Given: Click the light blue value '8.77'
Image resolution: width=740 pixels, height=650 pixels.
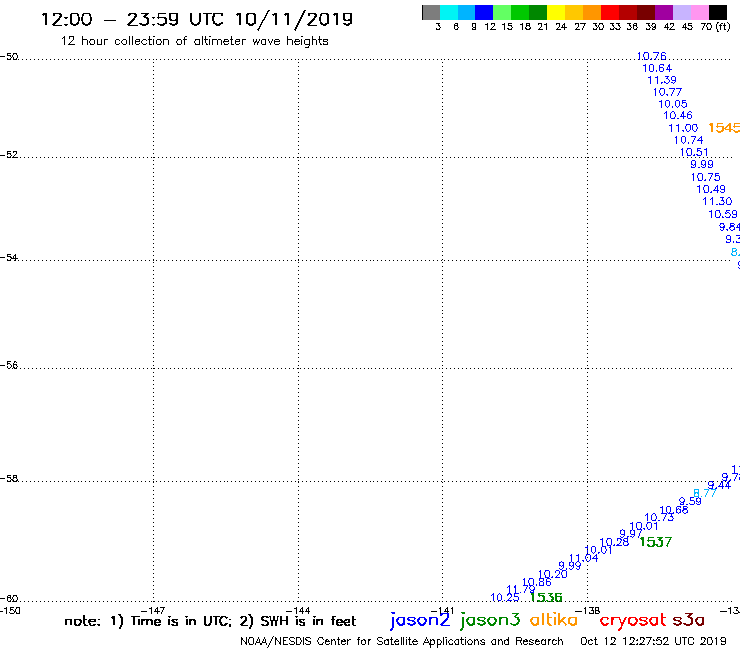Looking at the screenshot, I should coord(705,493).
